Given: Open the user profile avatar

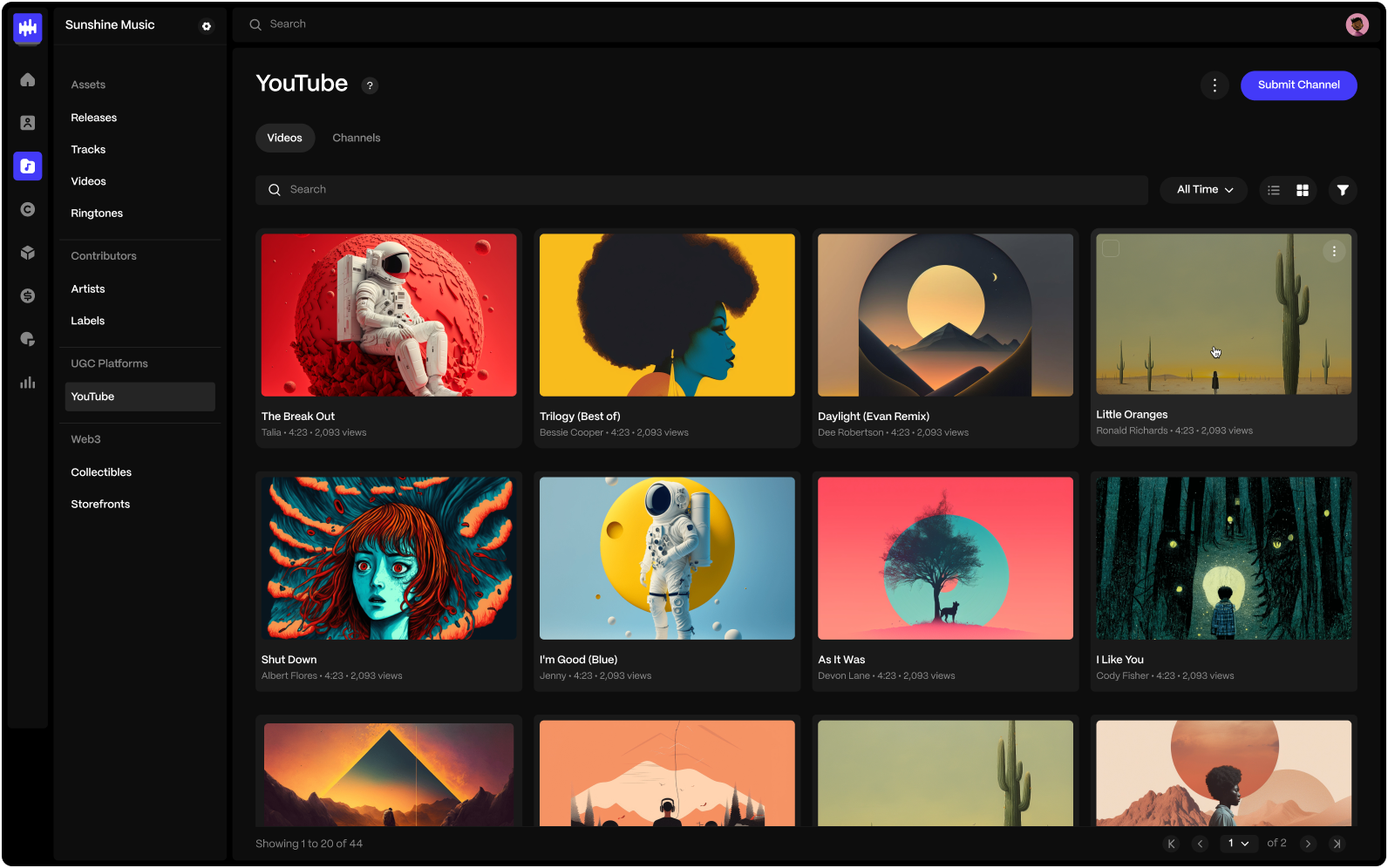Looking at the screenshot, I should (x=1357, y=24).
